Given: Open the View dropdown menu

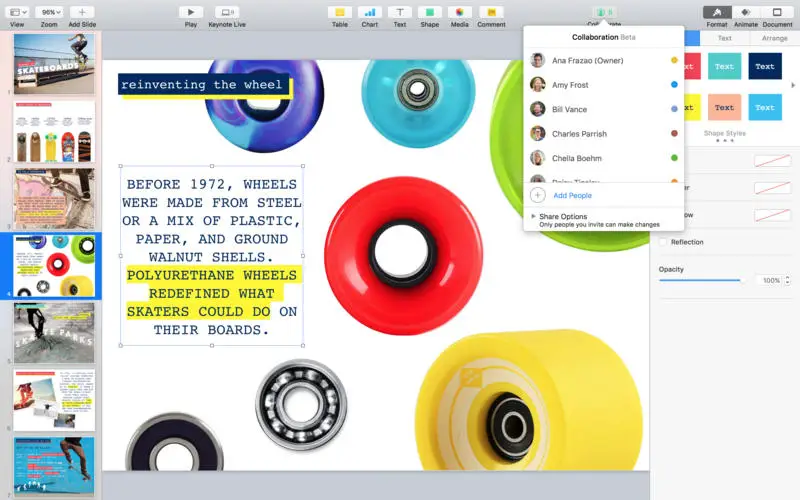Looking at the screenshot, I should [x=19, y=12].
